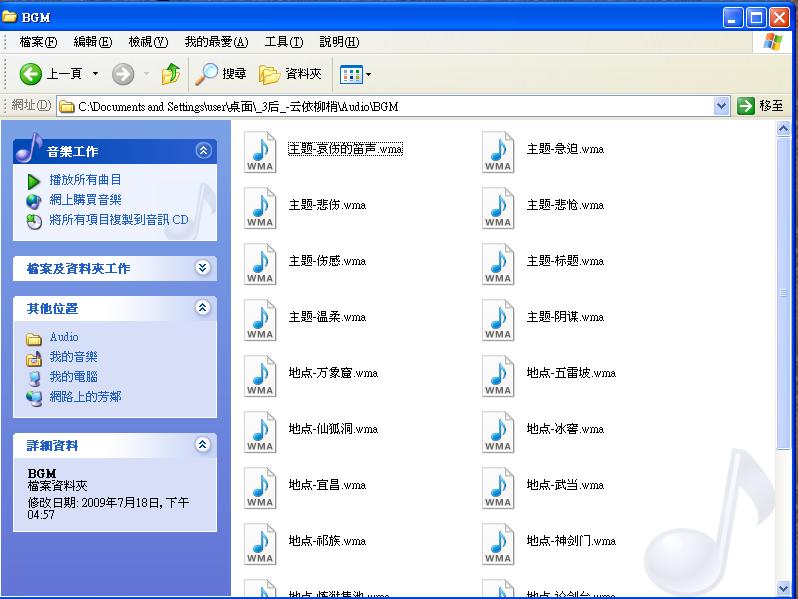Click the BGM folder icon in title bar
The image size is (798, 599).
coord(9,17)
